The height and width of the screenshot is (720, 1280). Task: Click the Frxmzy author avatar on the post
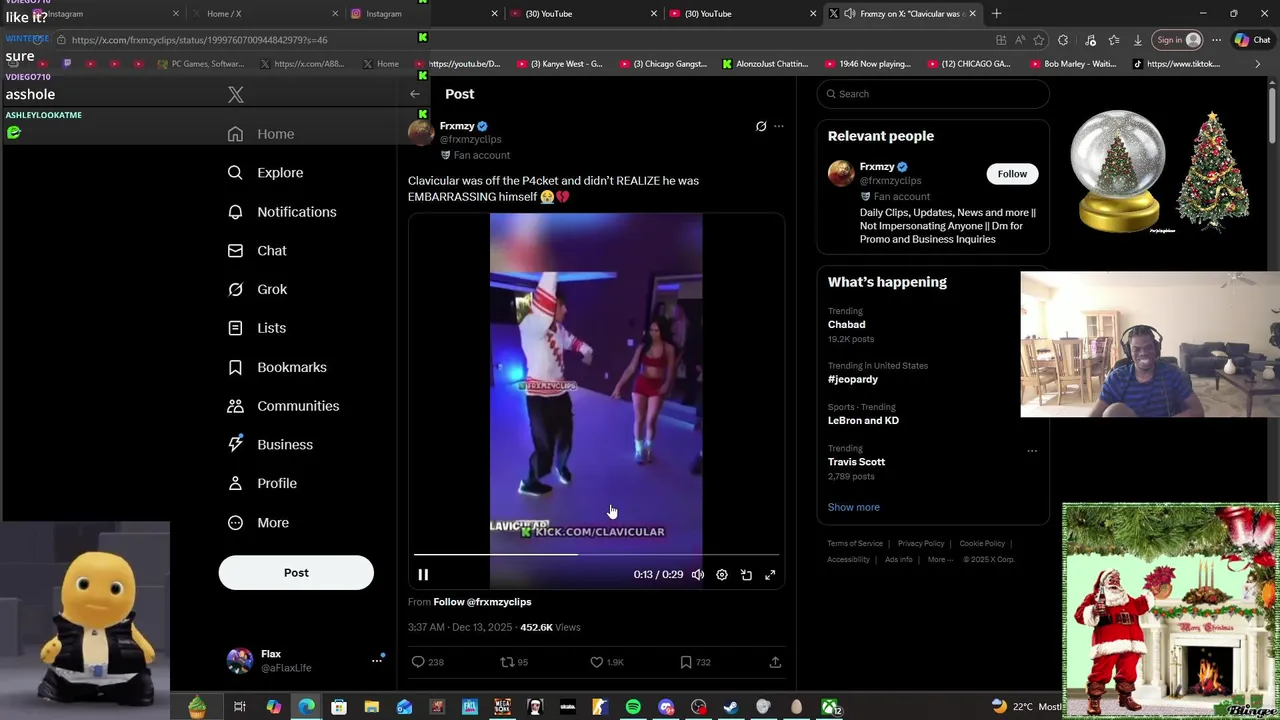click(421, 134)
